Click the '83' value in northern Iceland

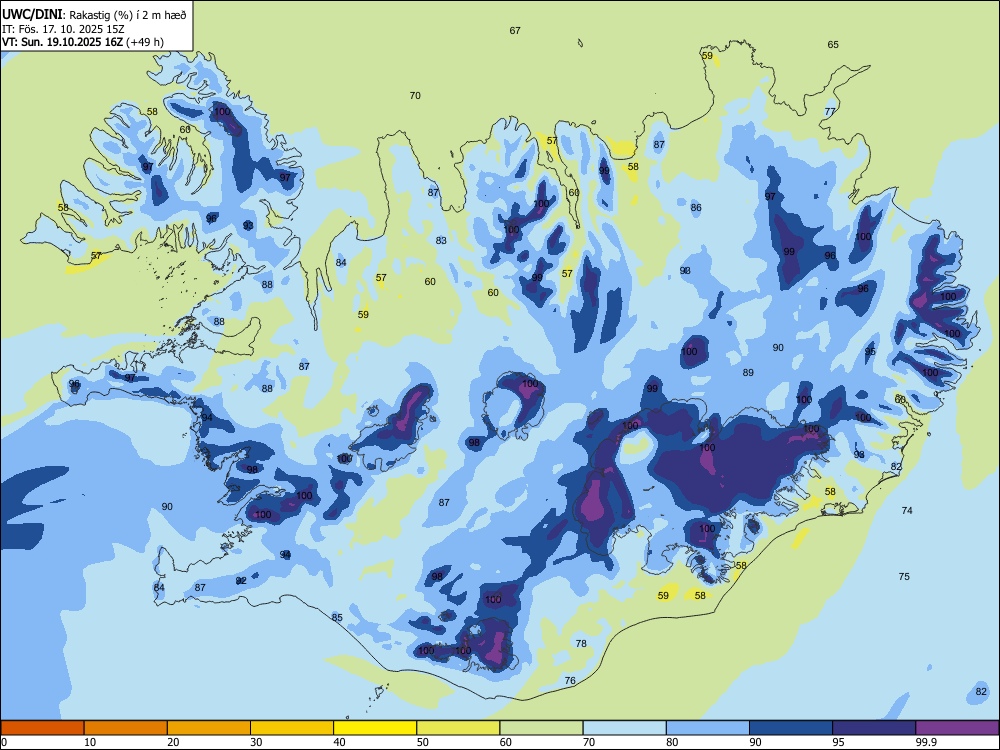(441, 241)
